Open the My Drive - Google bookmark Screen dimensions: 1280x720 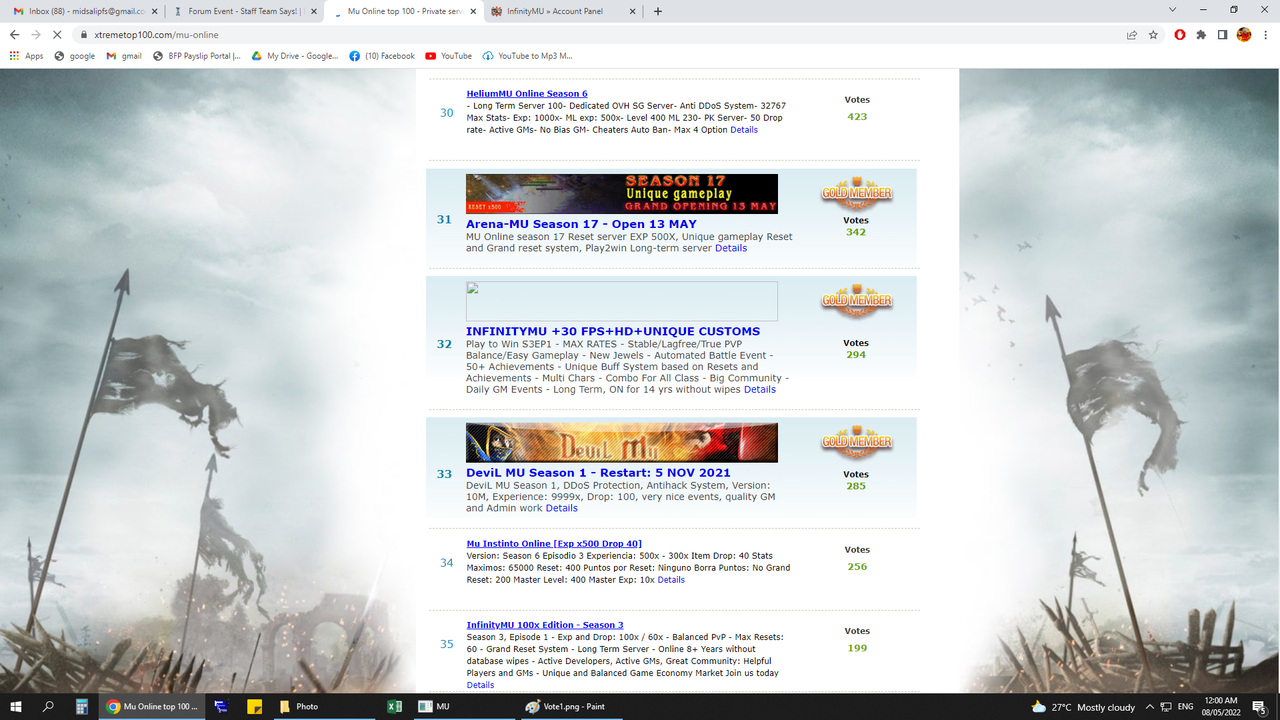coord(295,56)
